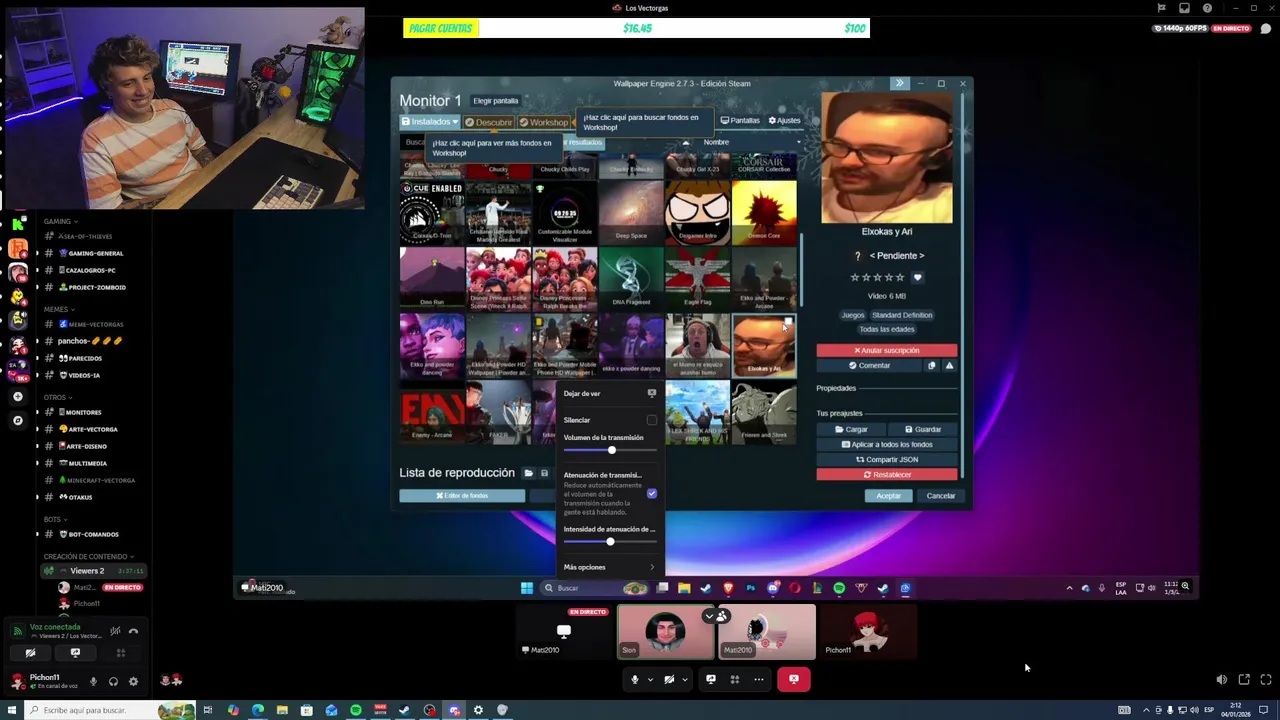
Task: Click Anular suscripción button
Action: point(887,350)
